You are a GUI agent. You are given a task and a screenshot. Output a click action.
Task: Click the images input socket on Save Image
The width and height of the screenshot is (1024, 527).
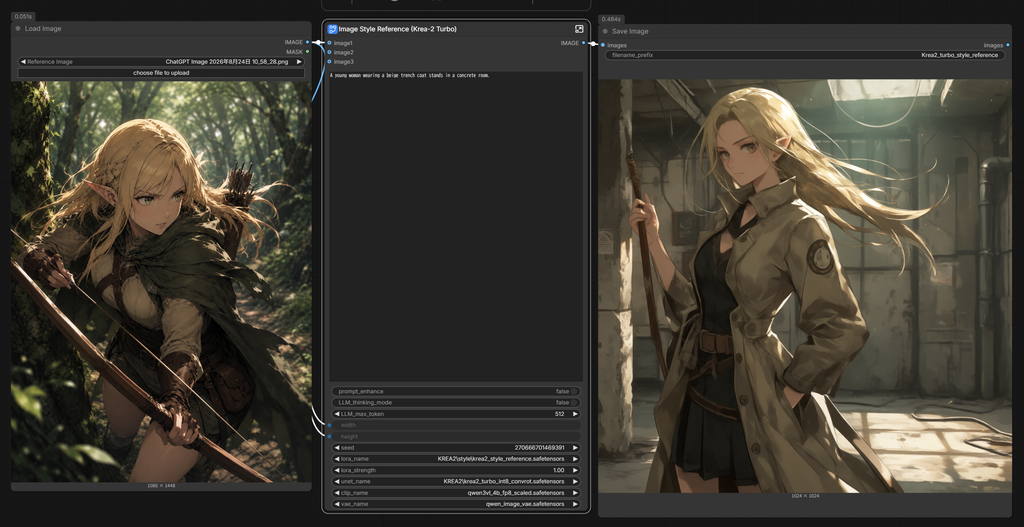click(602, 45)
